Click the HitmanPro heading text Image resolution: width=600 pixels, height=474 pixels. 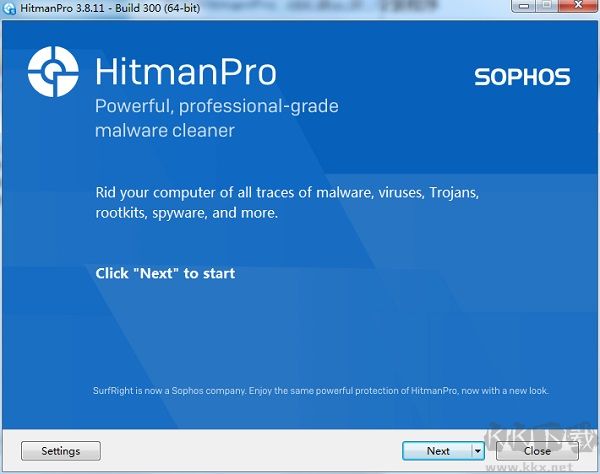pos(186,72)
